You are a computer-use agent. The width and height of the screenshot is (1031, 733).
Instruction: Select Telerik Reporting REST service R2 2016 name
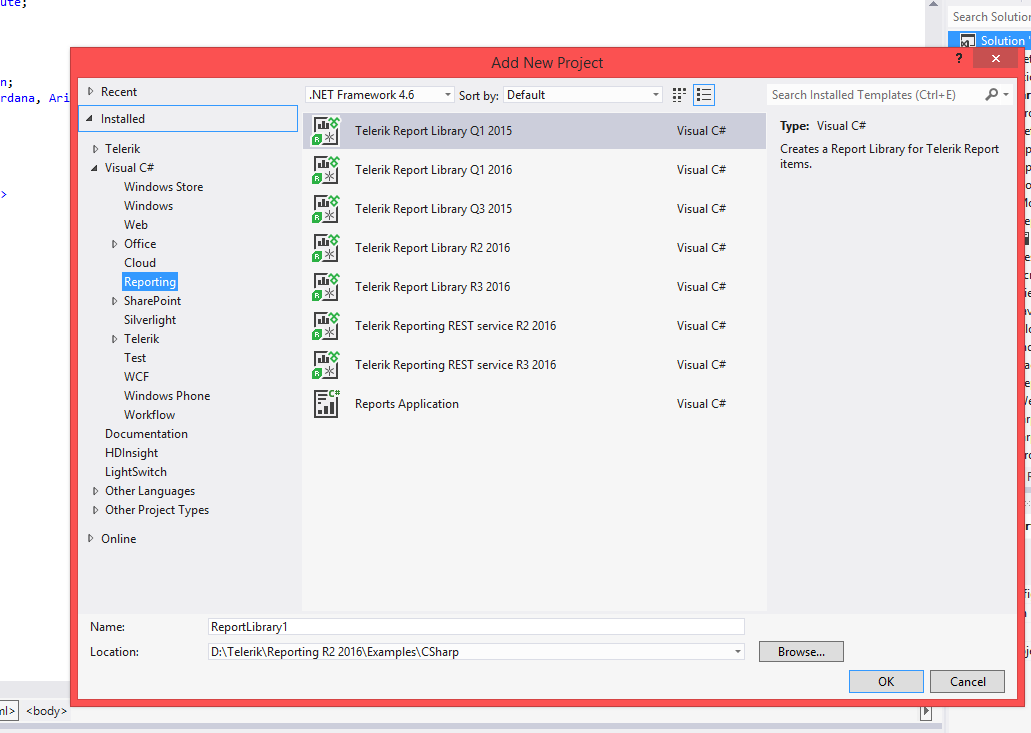[456, 325]
